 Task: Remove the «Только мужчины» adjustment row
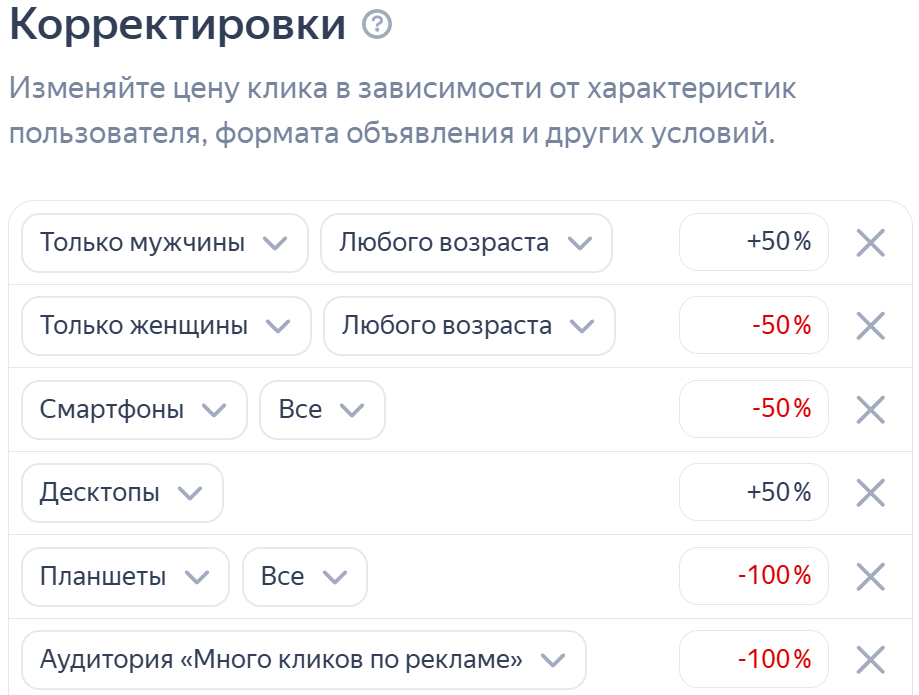coord(869,242)
